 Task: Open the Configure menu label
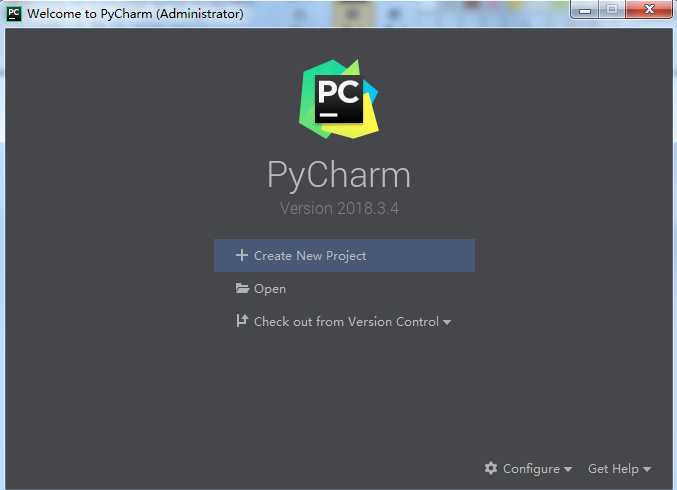531,469
